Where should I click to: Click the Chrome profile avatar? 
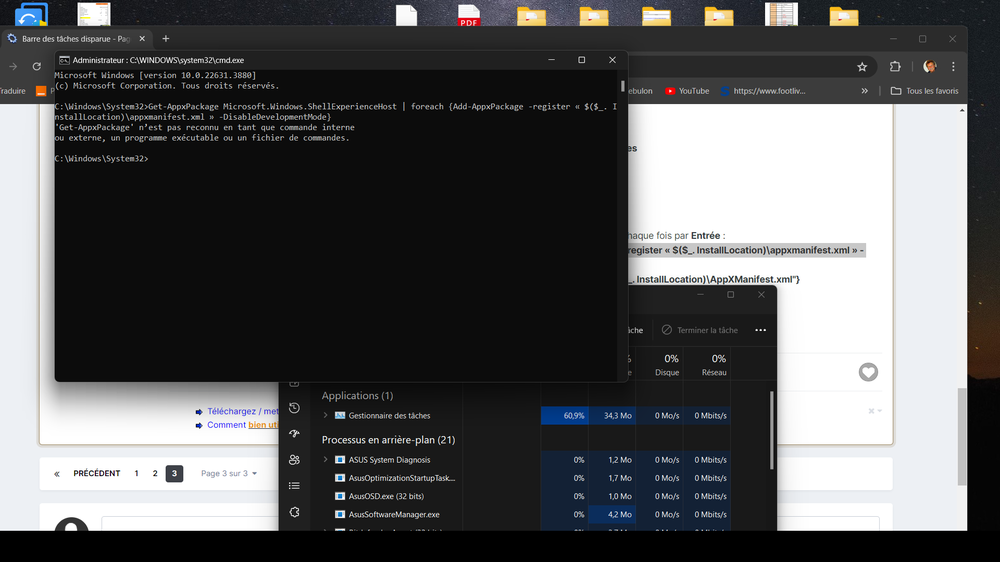(x=929, y=67)
